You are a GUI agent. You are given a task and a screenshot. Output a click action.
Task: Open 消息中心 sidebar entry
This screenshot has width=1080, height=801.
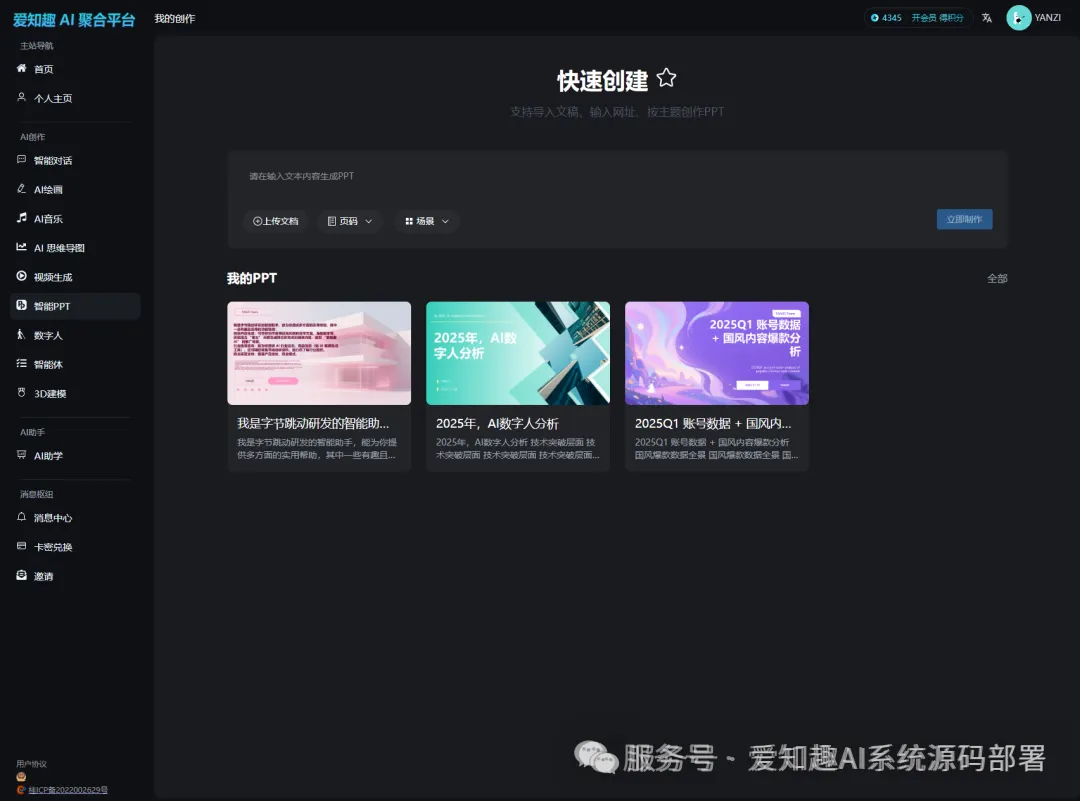point(75,518)
